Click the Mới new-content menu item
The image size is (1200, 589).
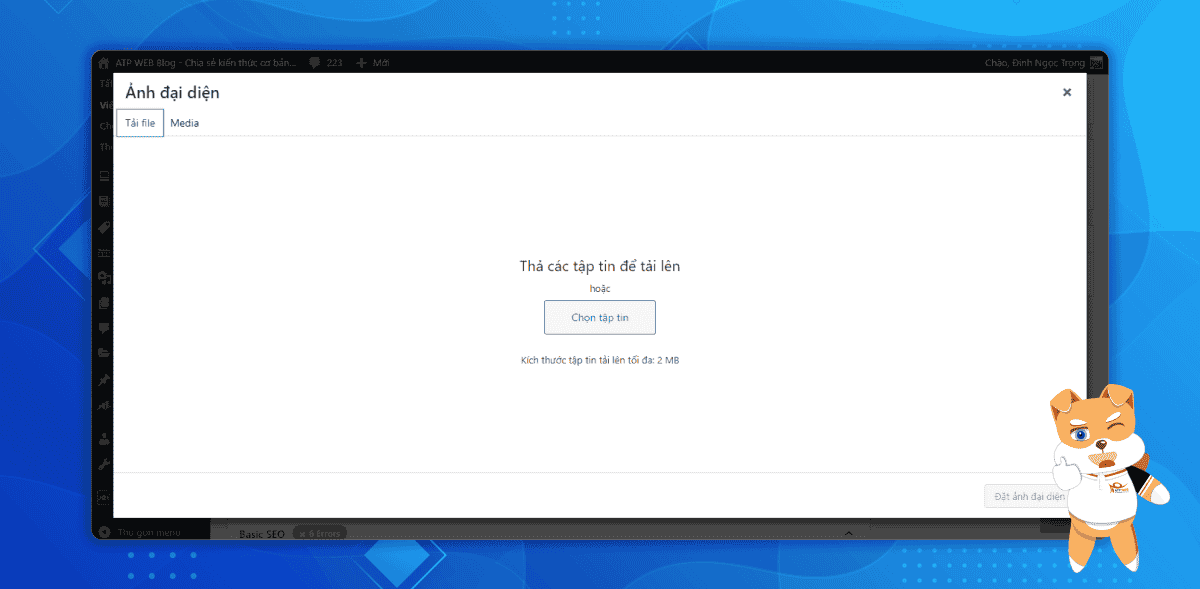tap(381, 63)
